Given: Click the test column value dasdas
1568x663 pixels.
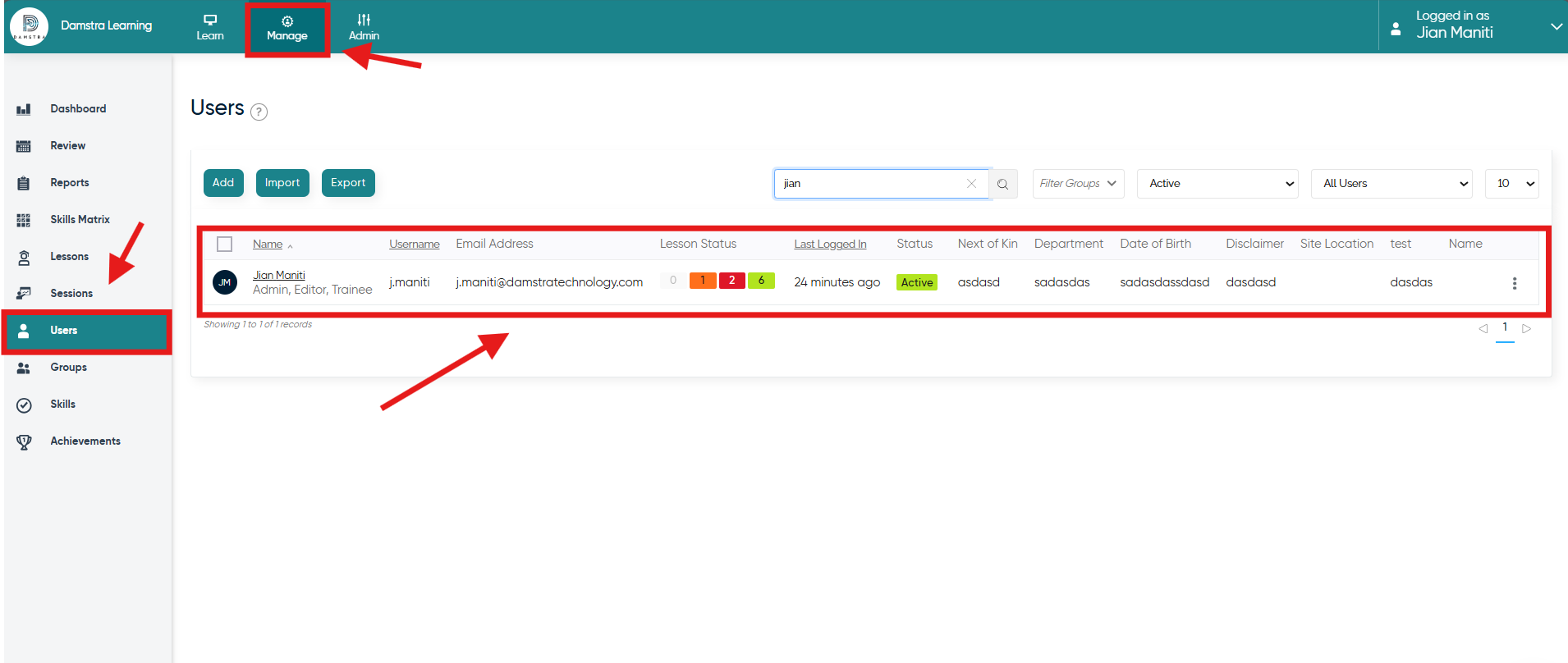Looking at the screenshot, I should [x=1411, y=282].
